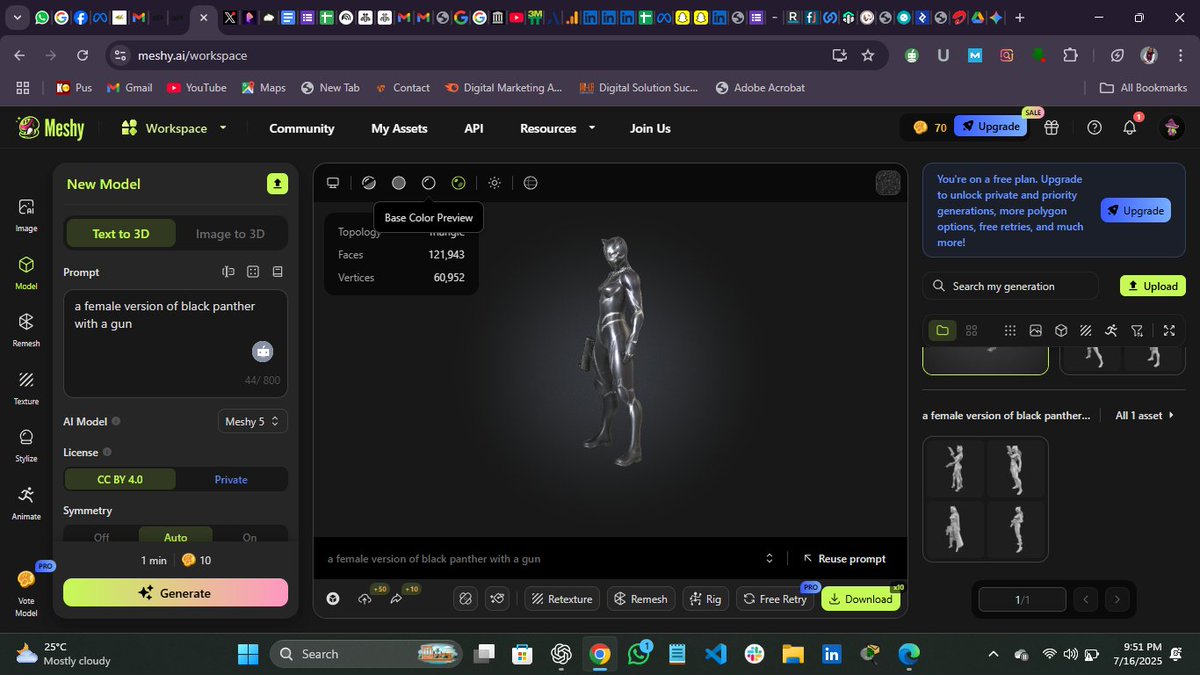Image resolution: width=1200 pixels, height=675 pixels.
Task: Expand the Resources dropdown menu
Action: pyautogui.click(x=557, y=128)
